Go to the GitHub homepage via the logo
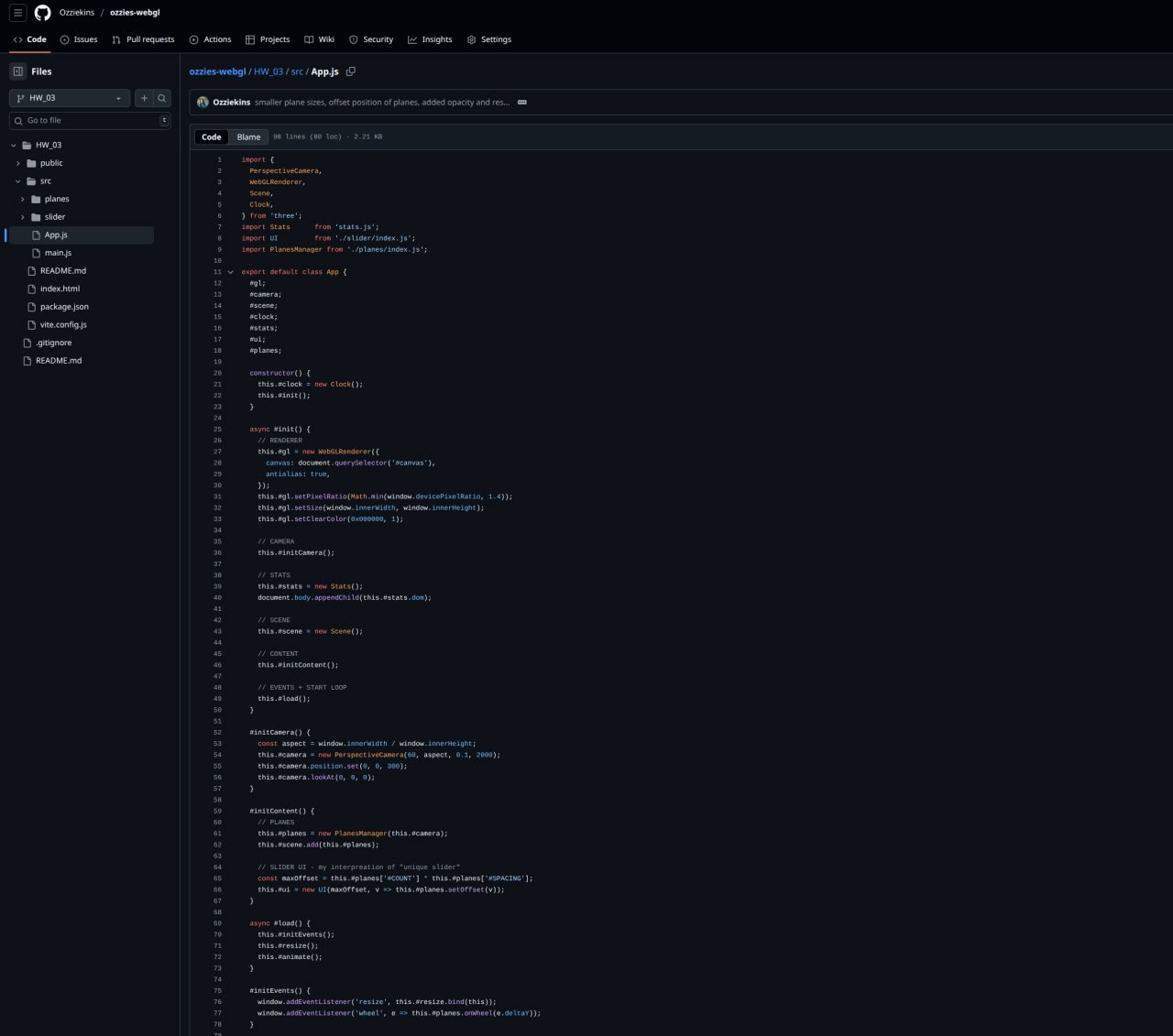The width and height of the screenshot is (1173, 1036). click(x=42, y=13)
